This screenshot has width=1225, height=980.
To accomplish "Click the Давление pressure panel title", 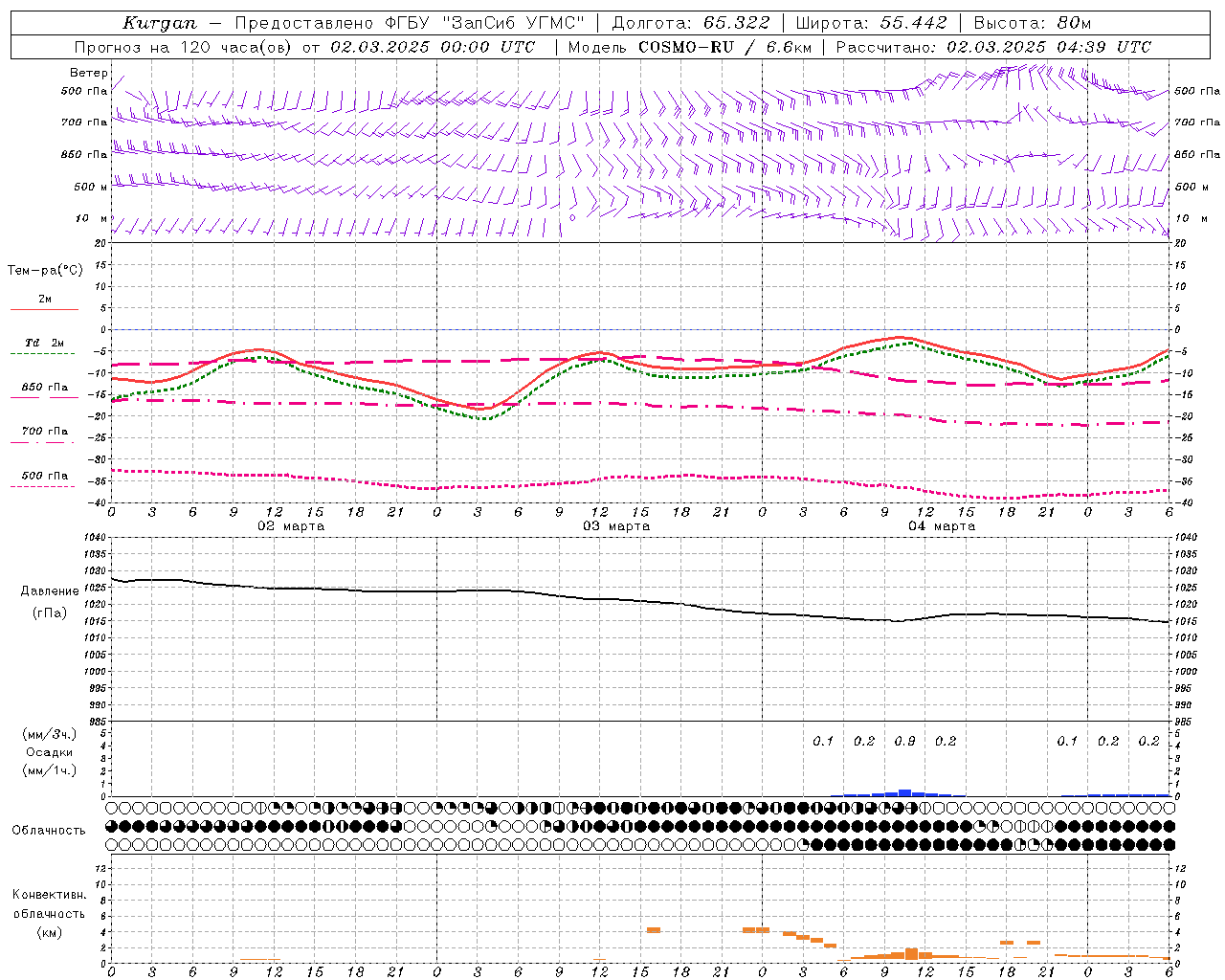I will pos(50,590).
